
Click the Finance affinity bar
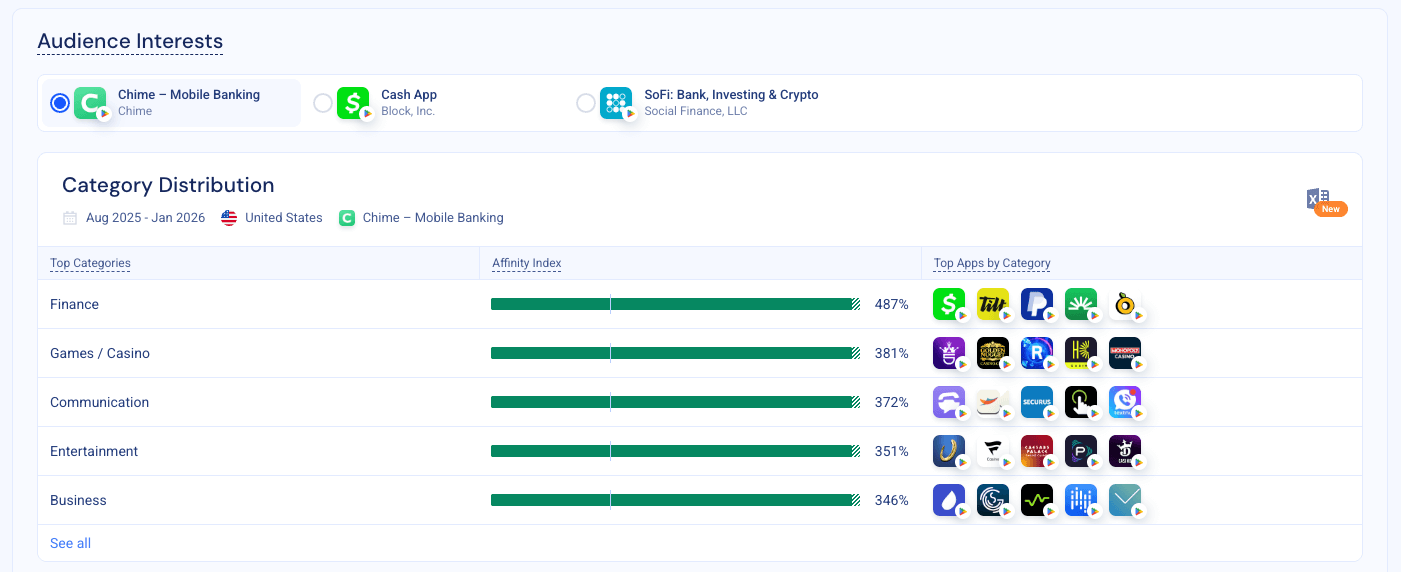click(x=675, y=304)
